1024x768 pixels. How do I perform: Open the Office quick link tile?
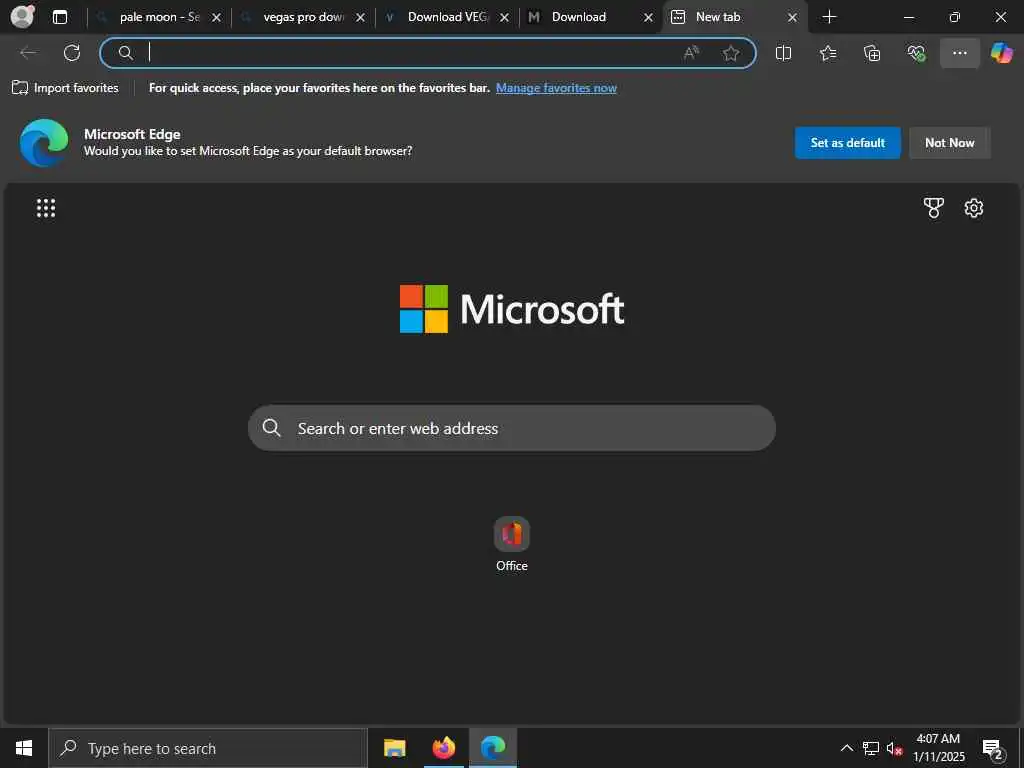[x=511, y=544]
